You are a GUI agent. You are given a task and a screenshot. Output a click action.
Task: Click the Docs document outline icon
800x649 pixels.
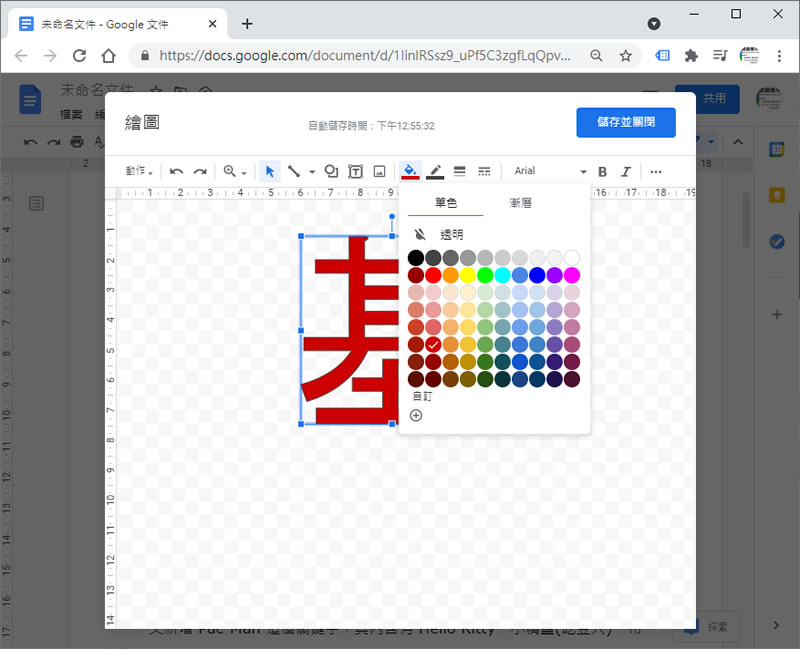36,204
